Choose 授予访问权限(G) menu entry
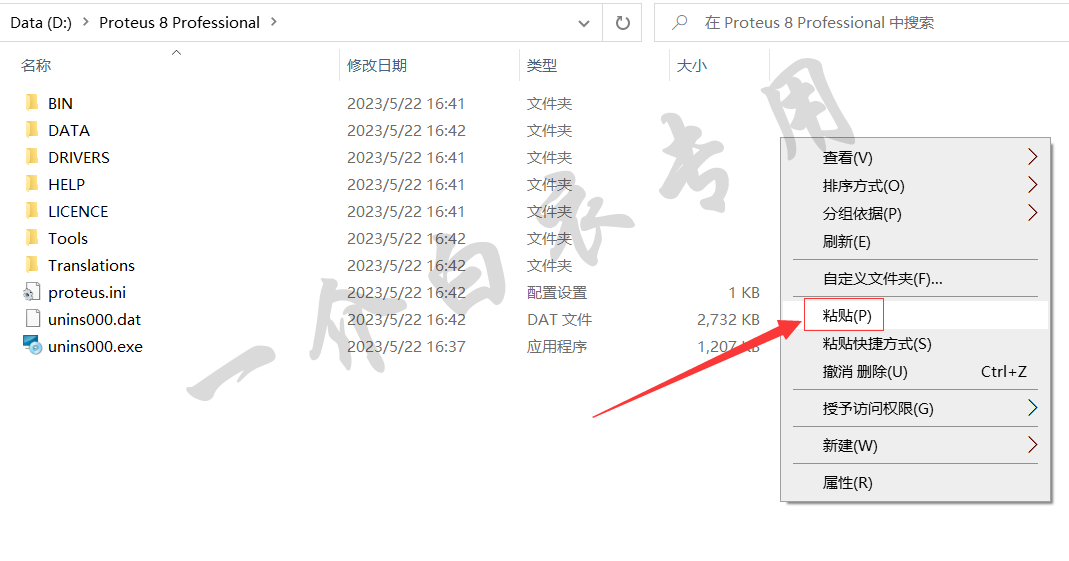The height and width of the screenshot is (561, 1069). (915, 408)
